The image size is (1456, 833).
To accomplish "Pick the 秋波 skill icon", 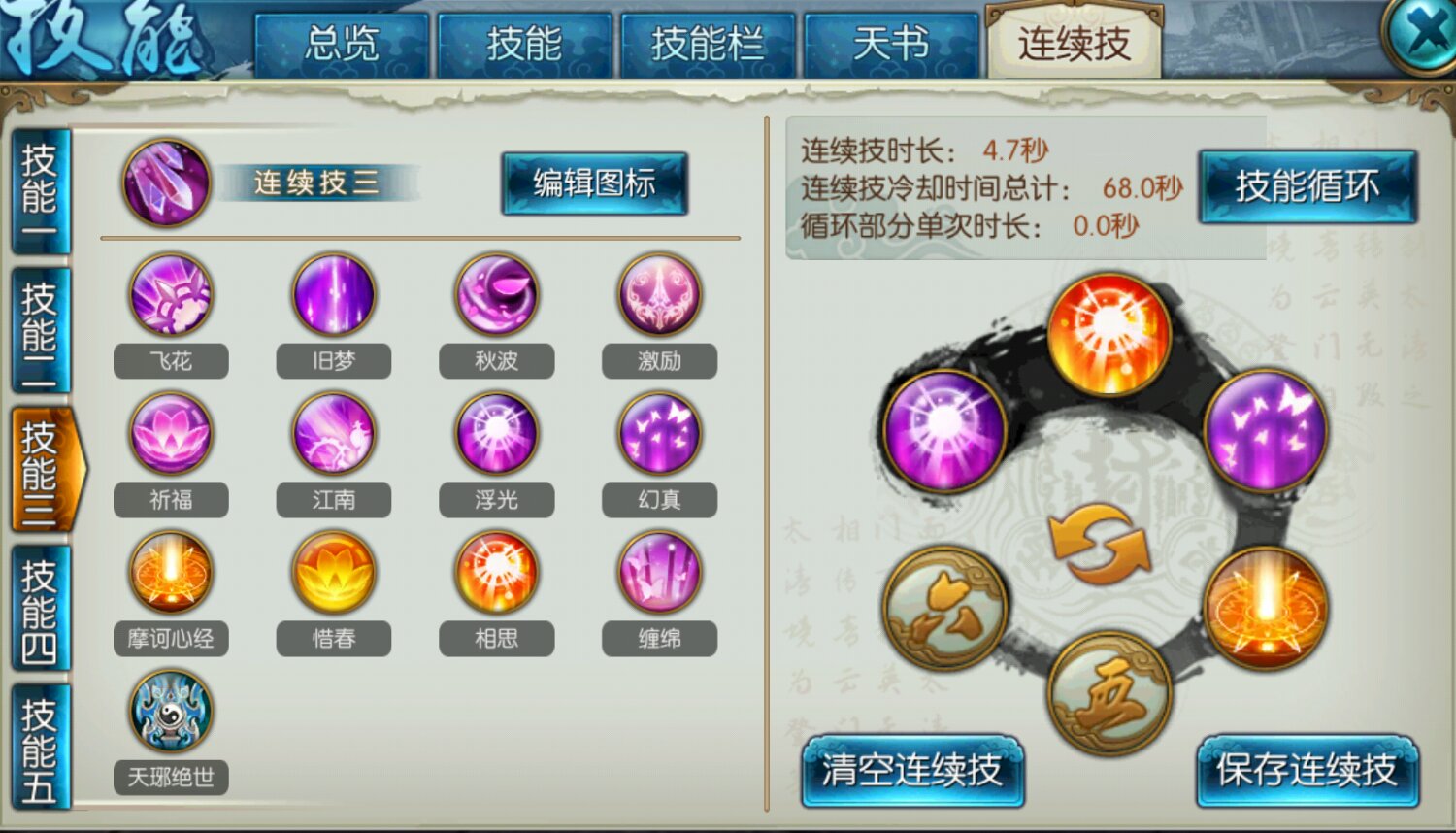I will point(497,294).
